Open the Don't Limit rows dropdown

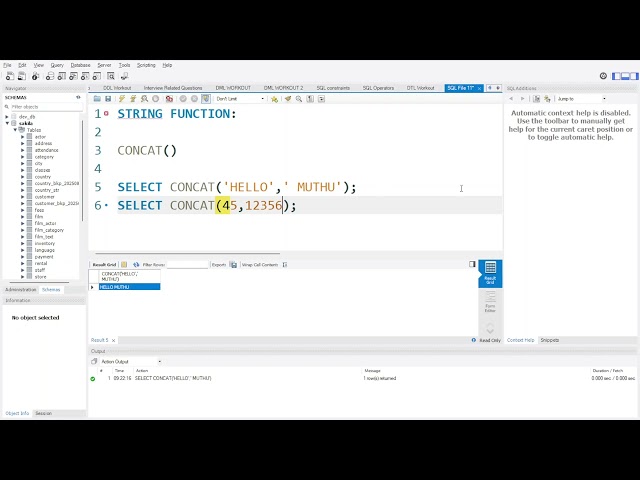240,99
